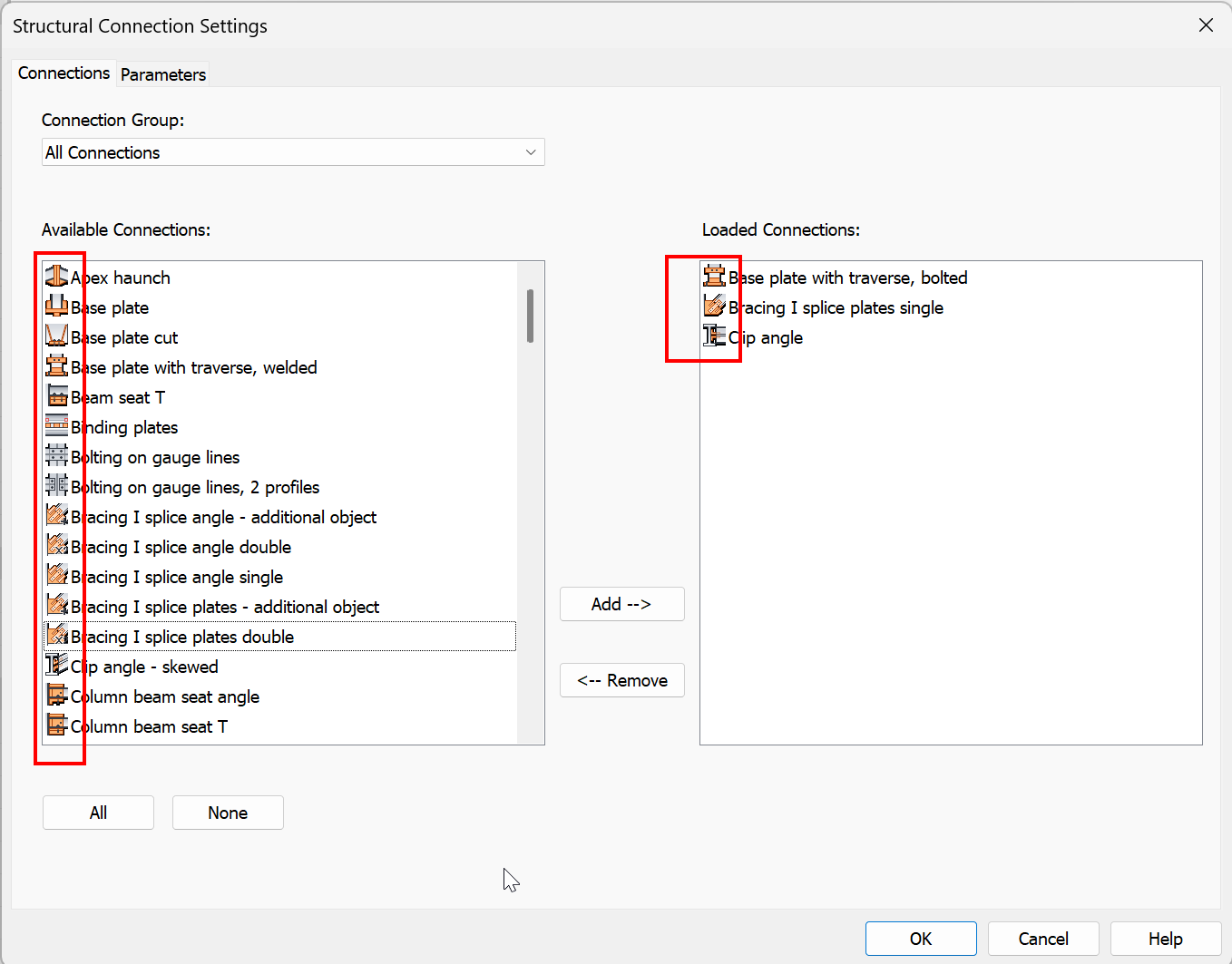Click the Column beam seat T icon
Viewport: 1232px width, 964px height.
(57, 725)
